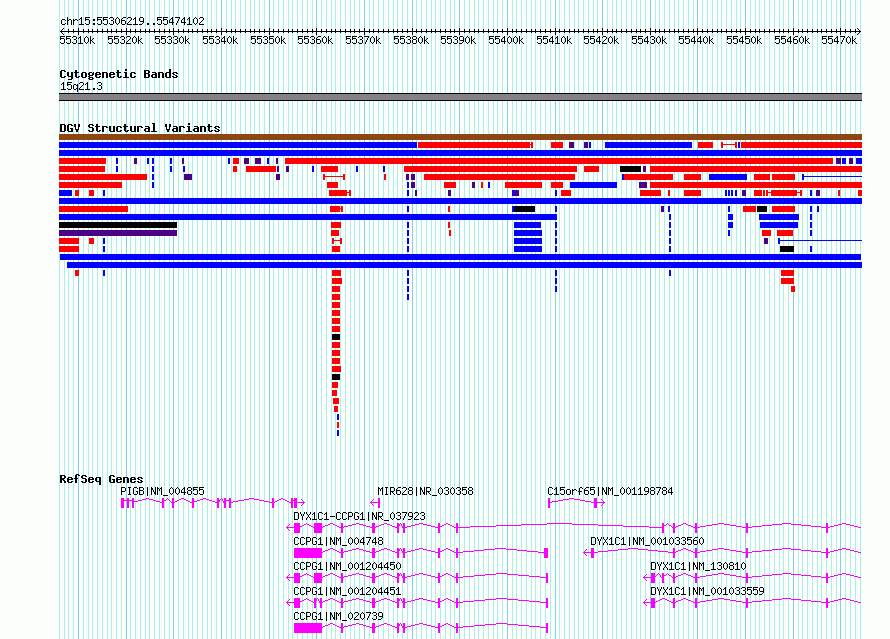
Task: Click the 55420k ruler tick label
Action: (601, 40)
